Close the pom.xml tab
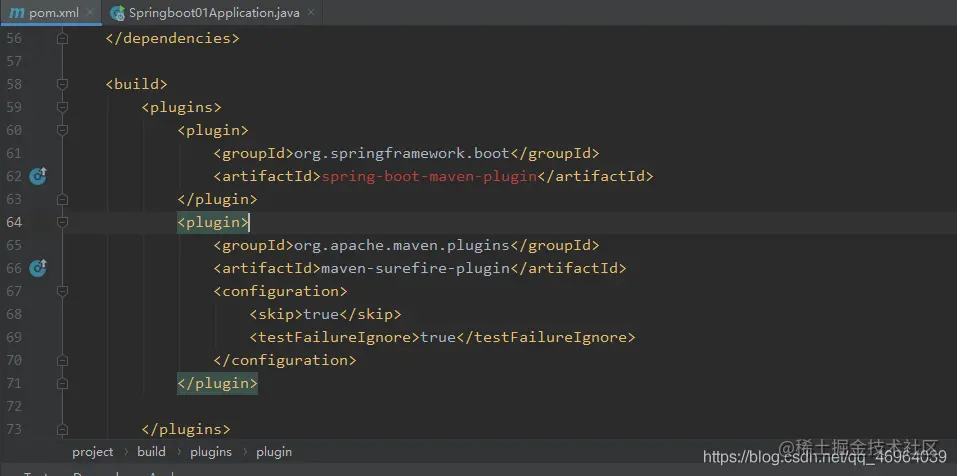The width and height of the screenshot is (957, 476). [89, 12]
